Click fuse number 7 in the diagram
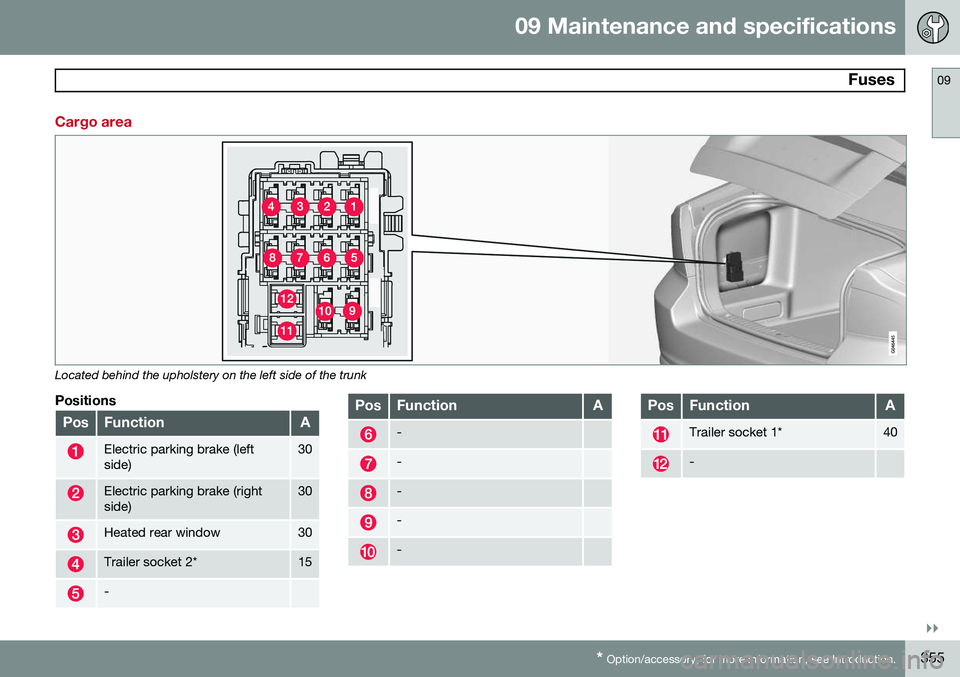The width and height of the screenshot is (960, 677). coord(299,258)
